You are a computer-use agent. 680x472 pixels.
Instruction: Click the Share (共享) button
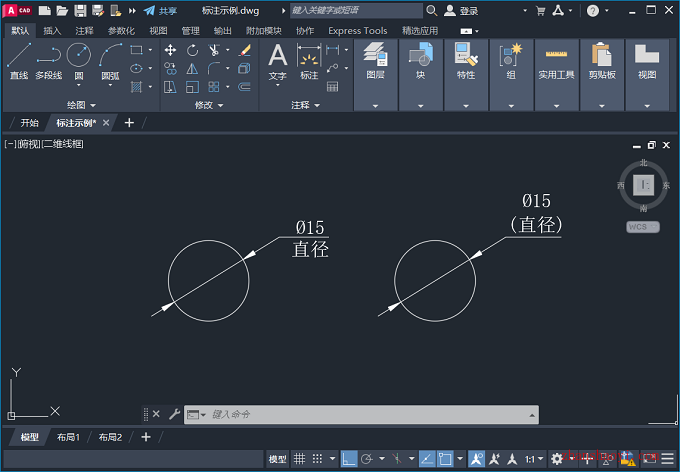(160, 10)
